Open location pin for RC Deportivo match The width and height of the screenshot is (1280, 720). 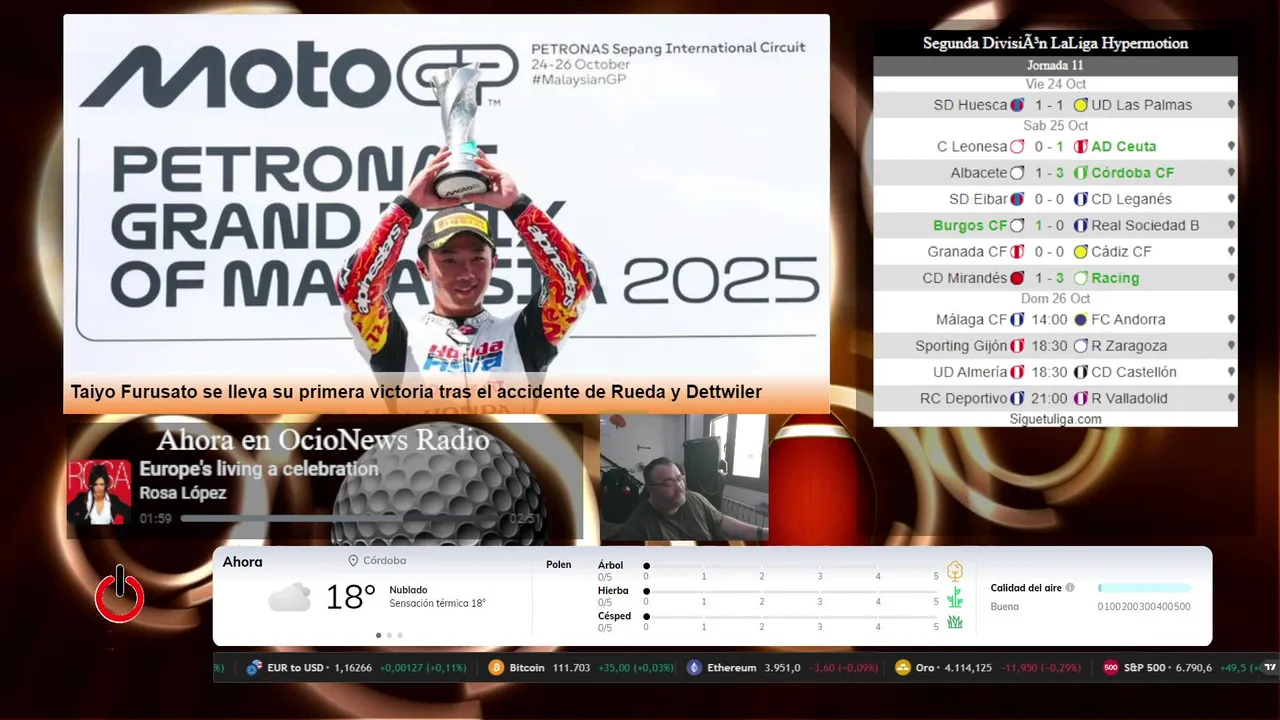(1231, 398)
